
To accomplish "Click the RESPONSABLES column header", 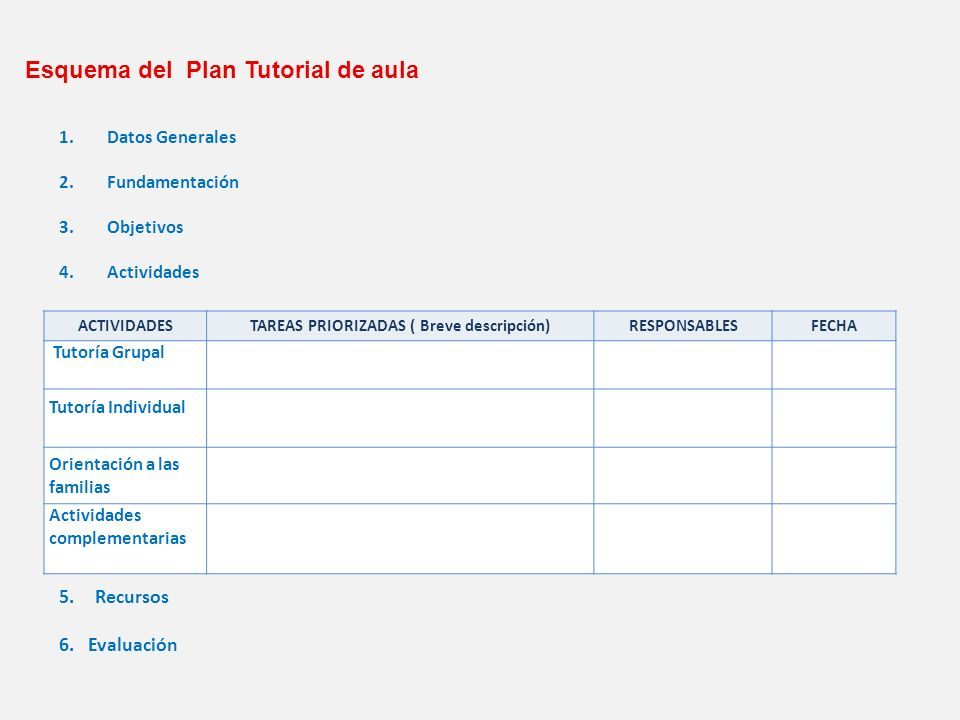I will (x=683, y=326).
